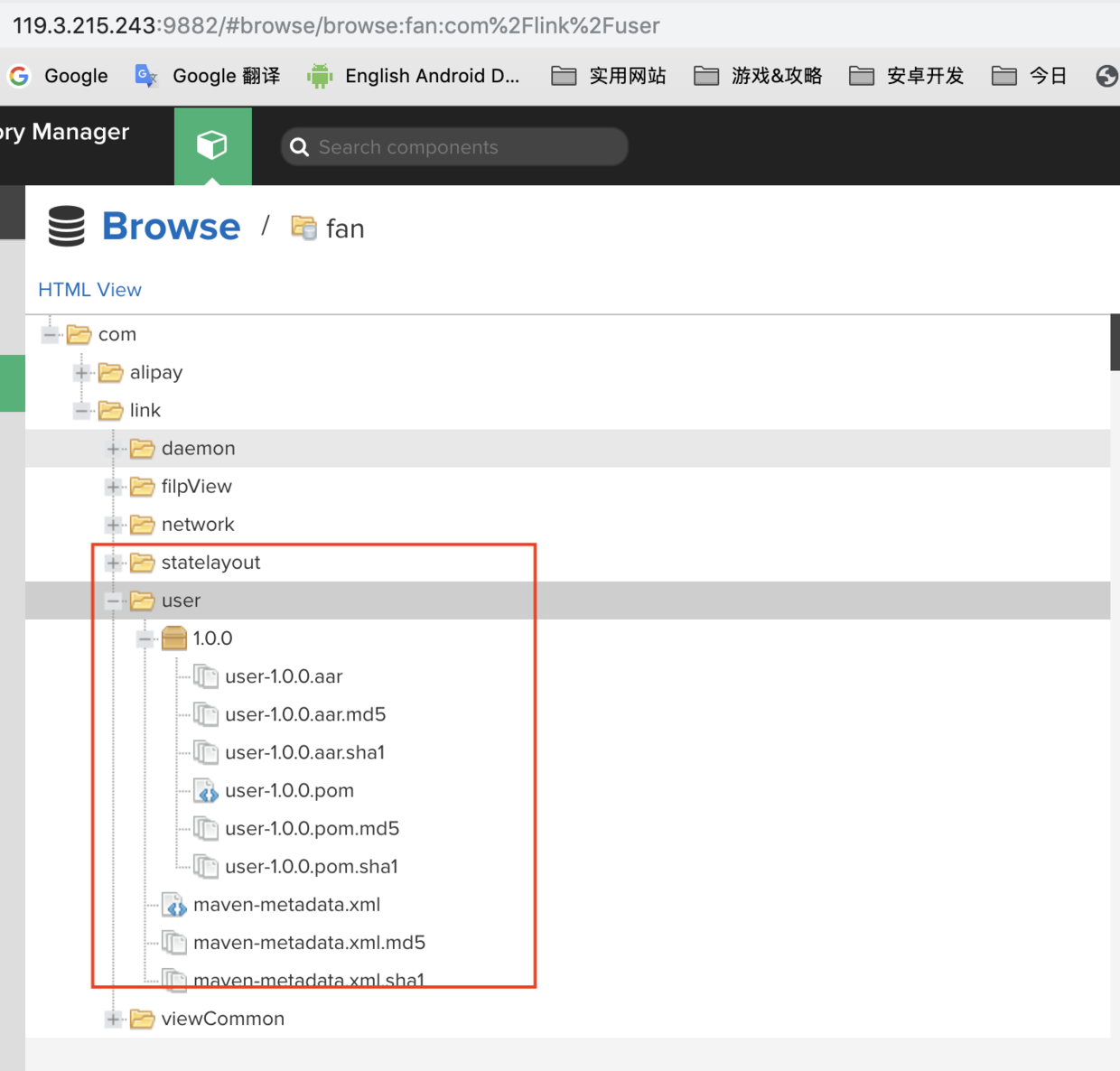The height and width of the screenshot is (1071, 1120).
Task: Select user-1.0.0.pom.sha1 file name
Action: pos(312,866)
